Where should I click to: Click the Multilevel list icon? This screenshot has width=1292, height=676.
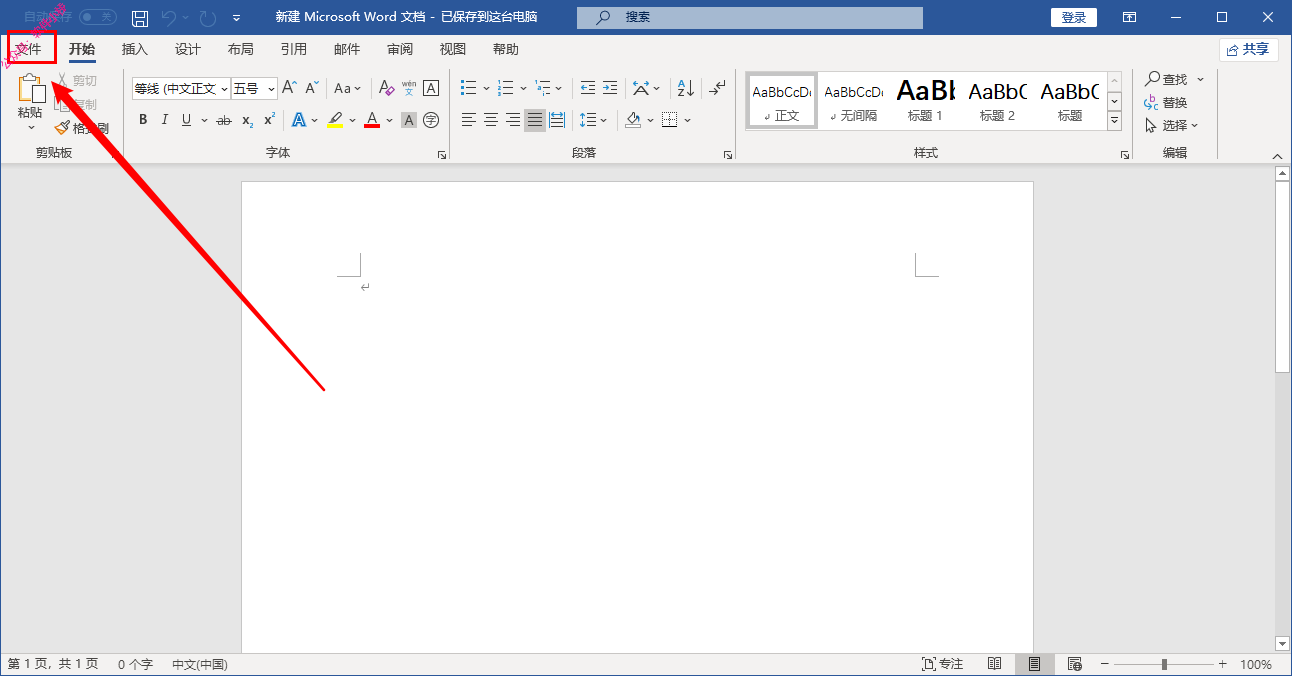coord(543,88)
